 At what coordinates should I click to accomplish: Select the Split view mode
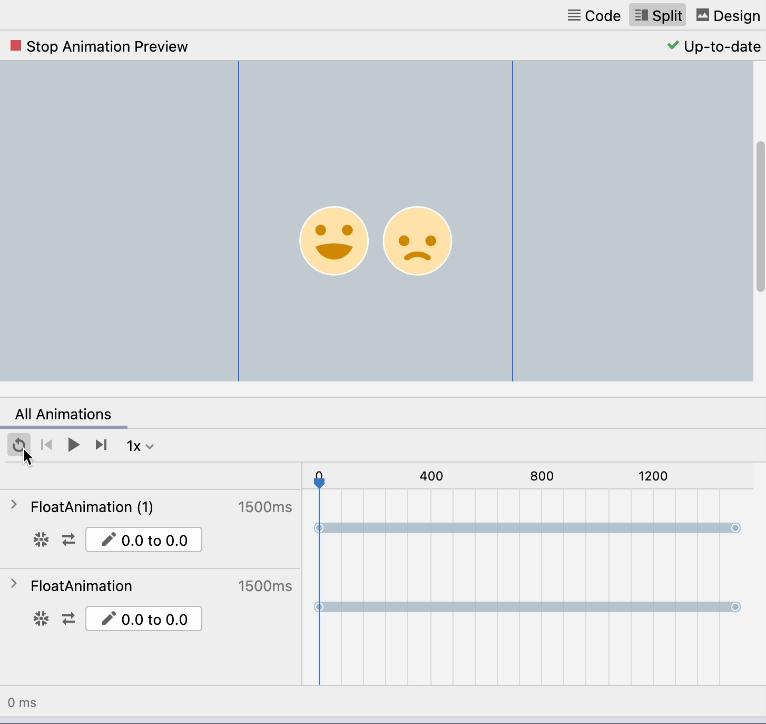coord(657,16)
